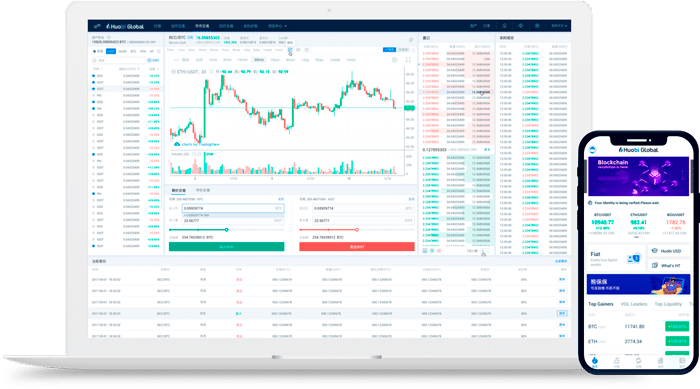Toggle the ETH/USDT series visibility box
The image size is (700, 389).
(173, 71)
